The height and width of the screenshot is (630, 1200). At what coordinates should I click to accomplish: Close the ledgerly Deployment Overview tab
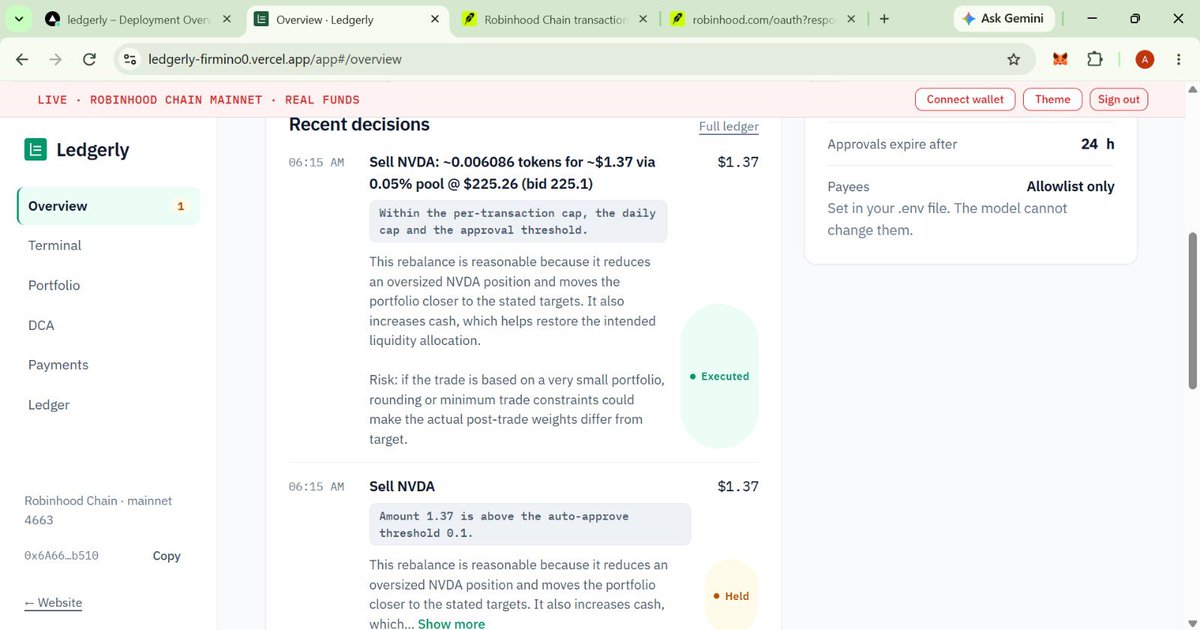(226, 19)
